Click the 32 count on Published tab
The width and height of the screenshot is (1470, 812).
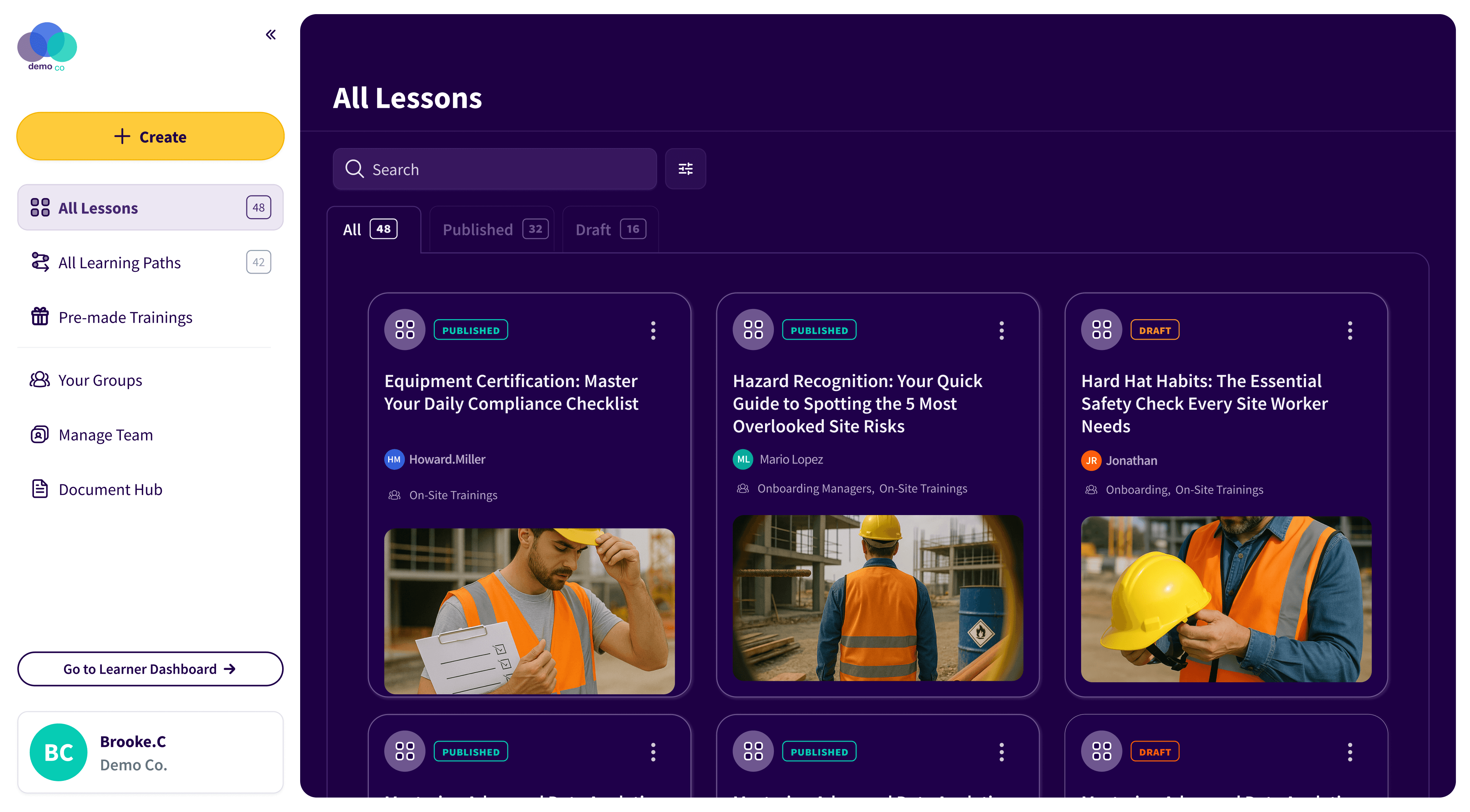pos(535,229)
